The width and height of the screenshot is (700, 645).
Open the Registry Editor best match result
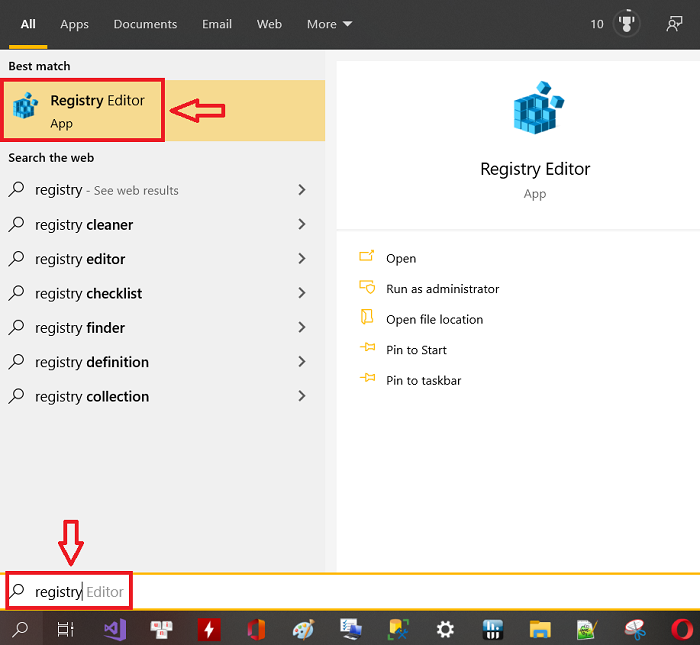[x=162, y=111]
